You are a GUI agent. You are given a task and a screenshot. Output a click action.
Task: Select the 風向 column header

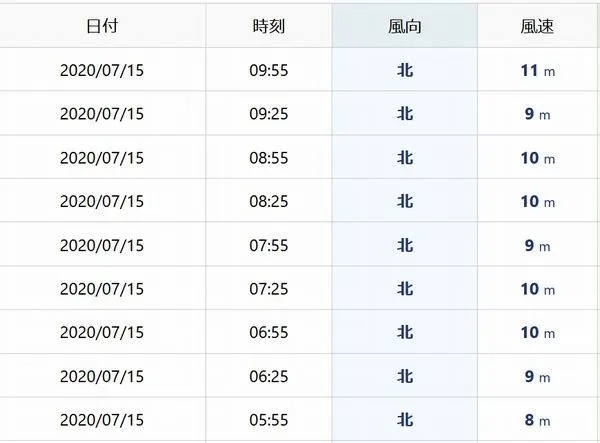(x=405, y=26)
